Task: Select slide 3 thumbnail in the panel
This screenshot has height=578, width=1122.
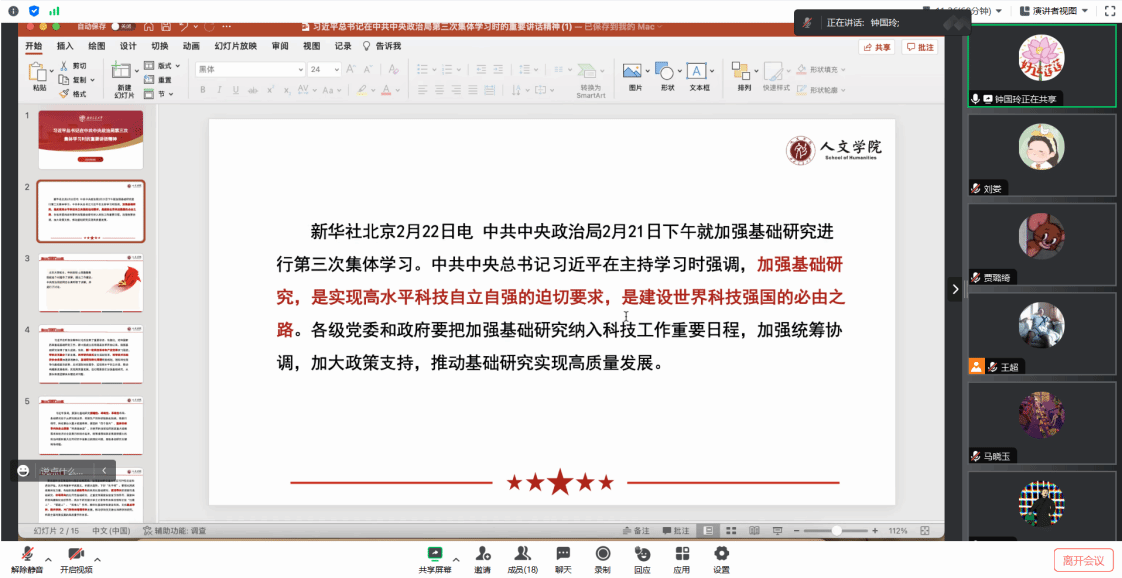Action: pos(91,283)
